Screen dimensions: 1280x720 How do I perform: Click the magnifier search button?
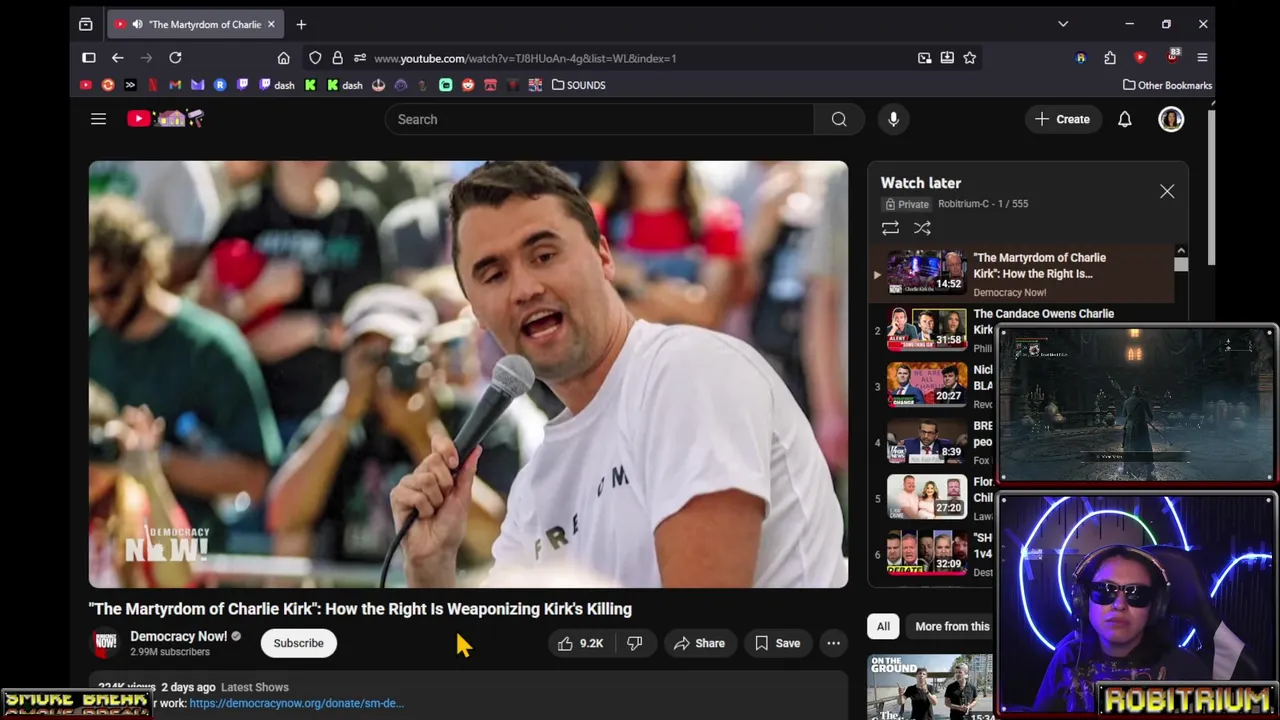pyautogui.click(x=839, y=119)
